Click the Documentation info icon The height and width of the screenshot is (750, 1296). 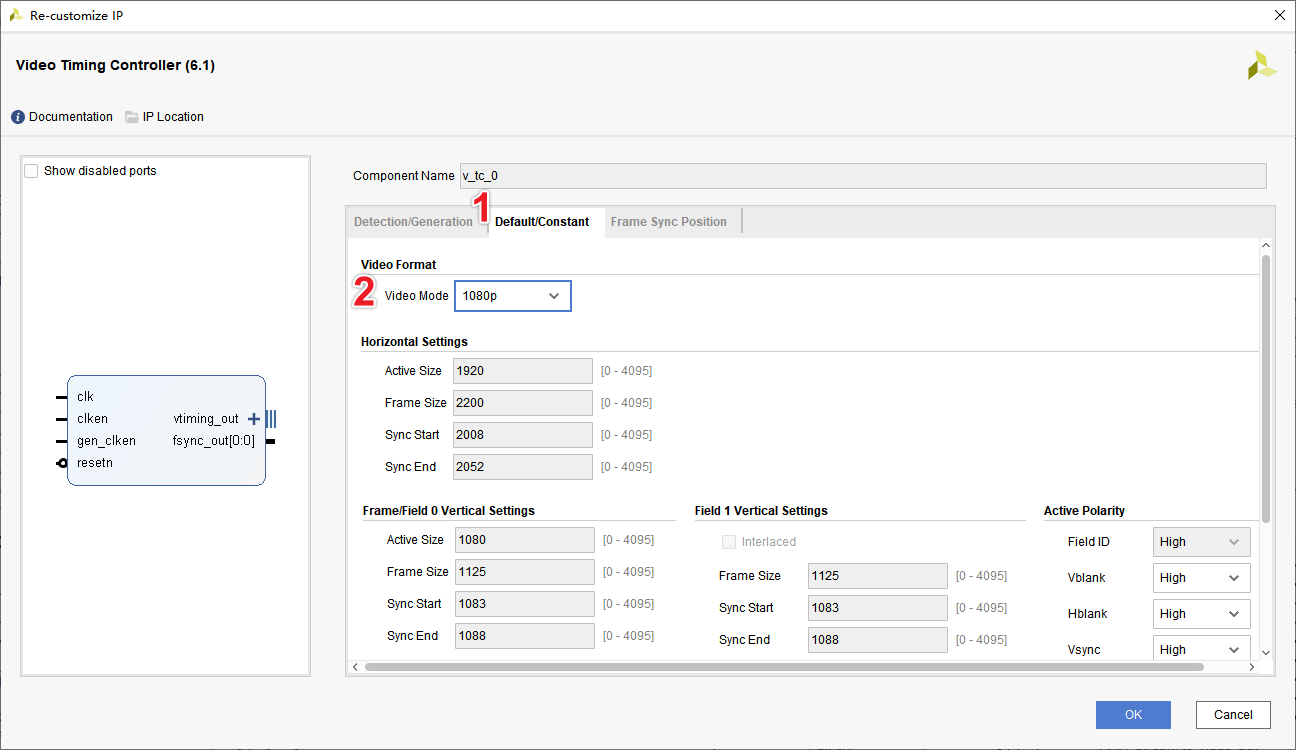(18, 117)
